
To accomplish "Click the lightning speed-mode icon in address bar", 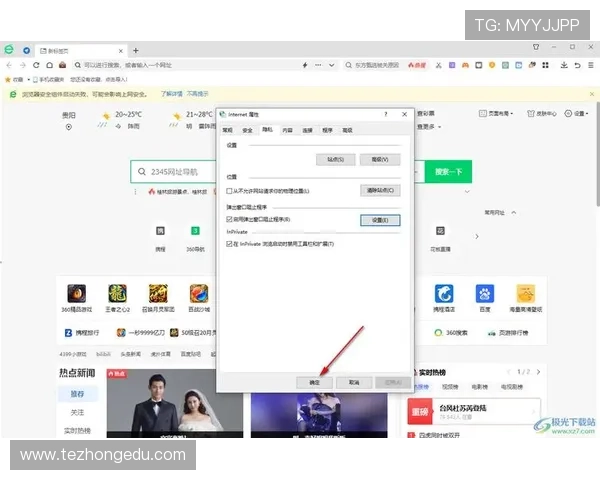I will (x=305, y=65).
